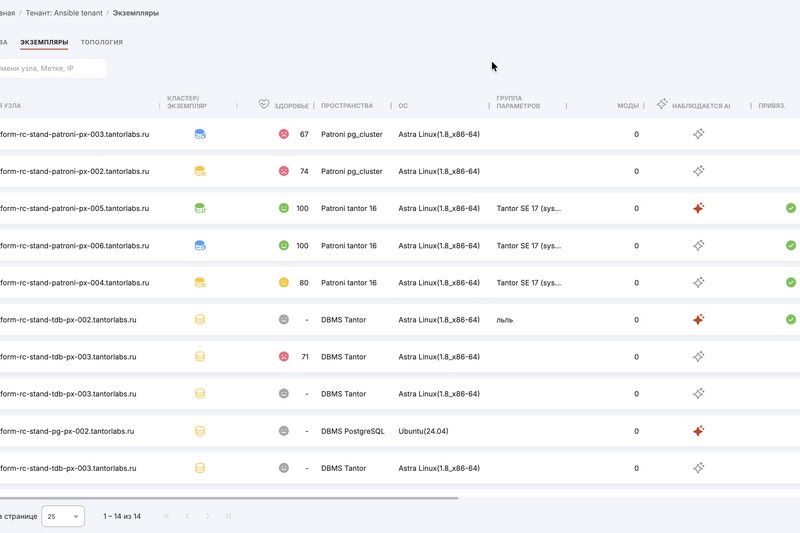The image size is (800, 533).
Task: Click blue cluster icon for patroni-px-006 row
Action: [200, 245]
